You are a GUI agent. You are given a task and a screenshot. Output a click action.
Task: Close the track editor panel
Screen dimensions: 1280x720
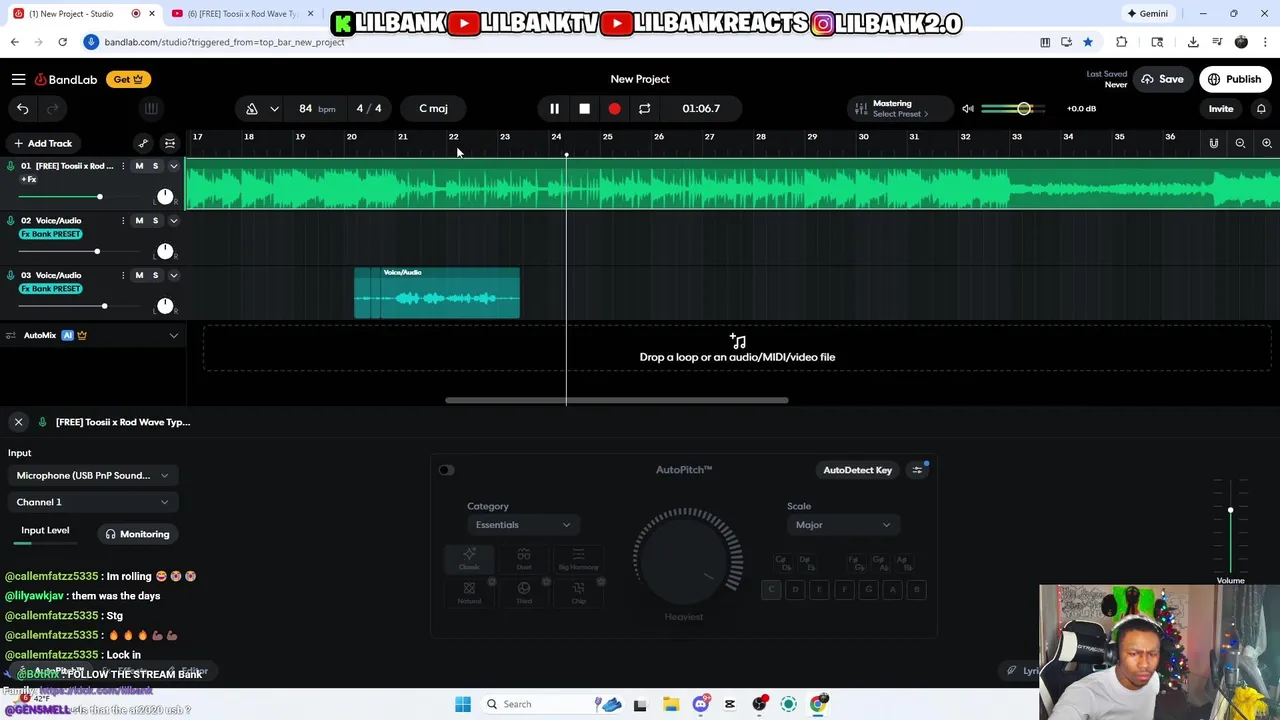pos(18,422)
